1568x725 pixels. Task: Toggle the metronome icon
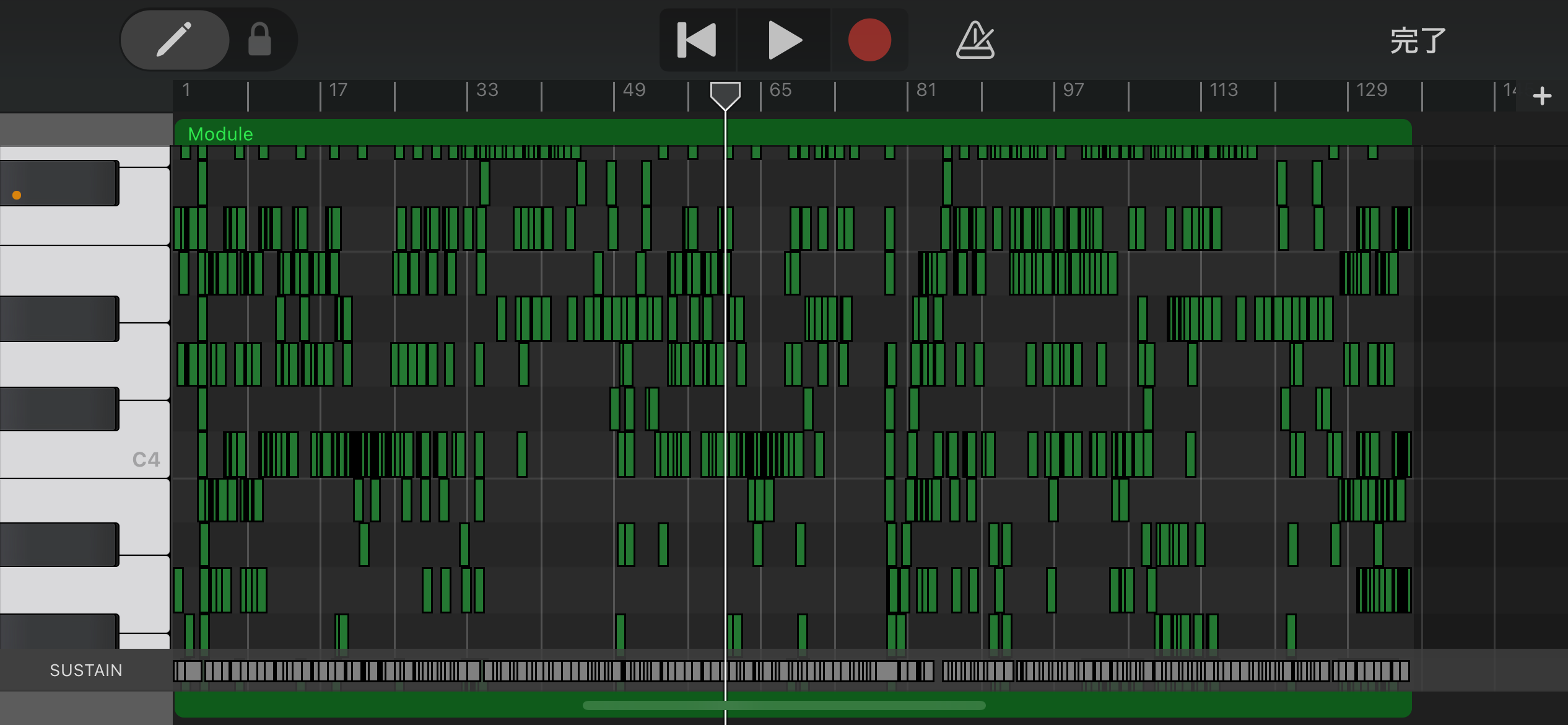[x=975, y=40]
